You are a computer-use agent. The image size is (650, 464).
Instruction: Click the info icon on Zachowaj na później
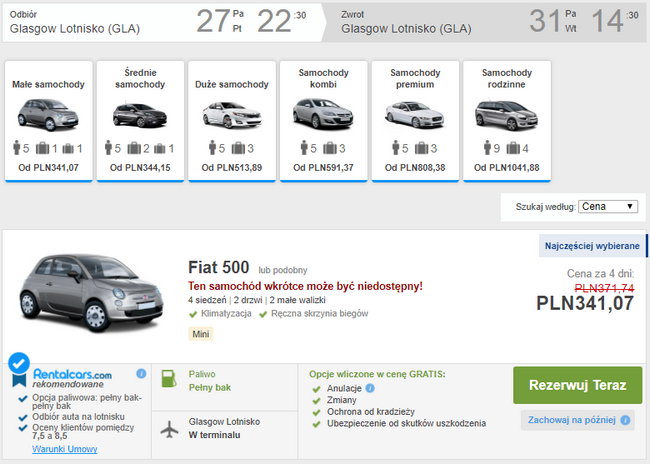tap(625, 420)
